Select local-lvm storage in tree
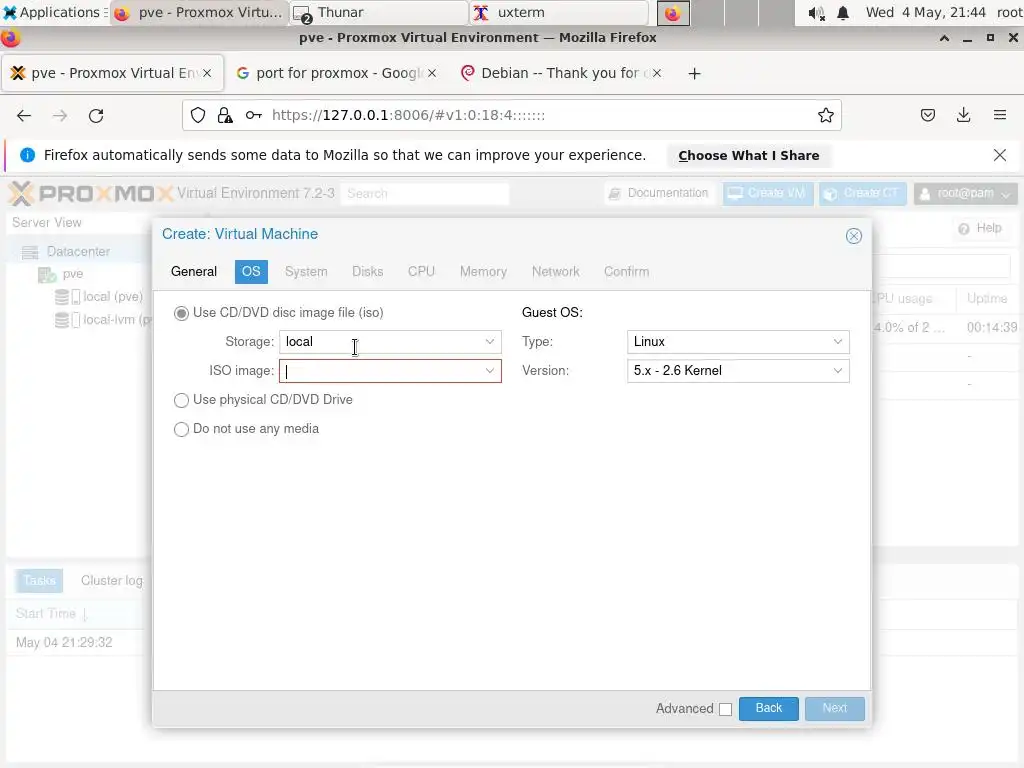 [116, 319]
